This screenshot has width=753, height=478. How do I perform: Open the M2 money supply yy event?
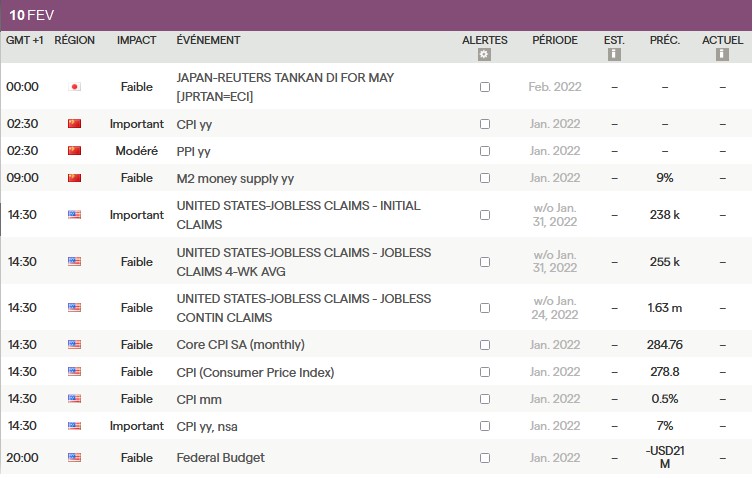click(235, 178)
